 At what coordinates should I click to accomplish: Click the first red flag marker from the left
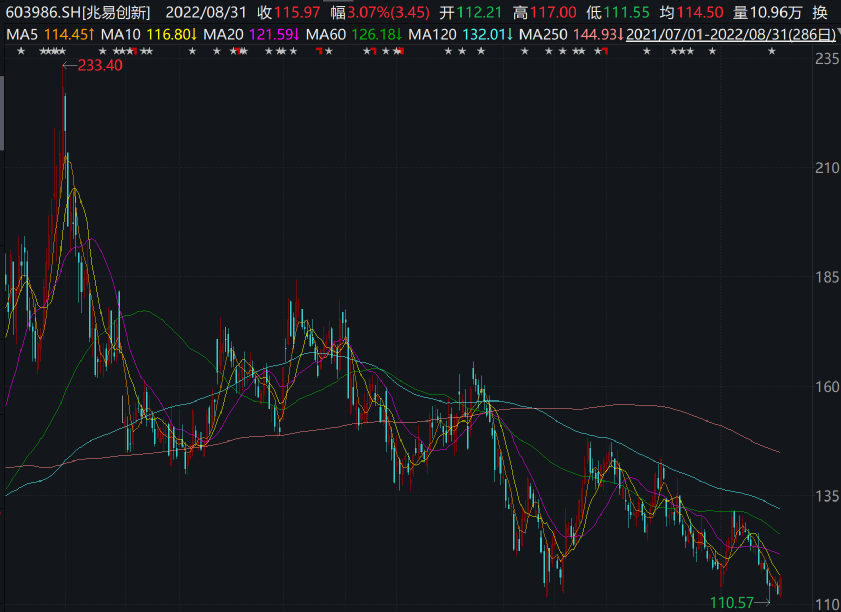[x=132, y=51]
